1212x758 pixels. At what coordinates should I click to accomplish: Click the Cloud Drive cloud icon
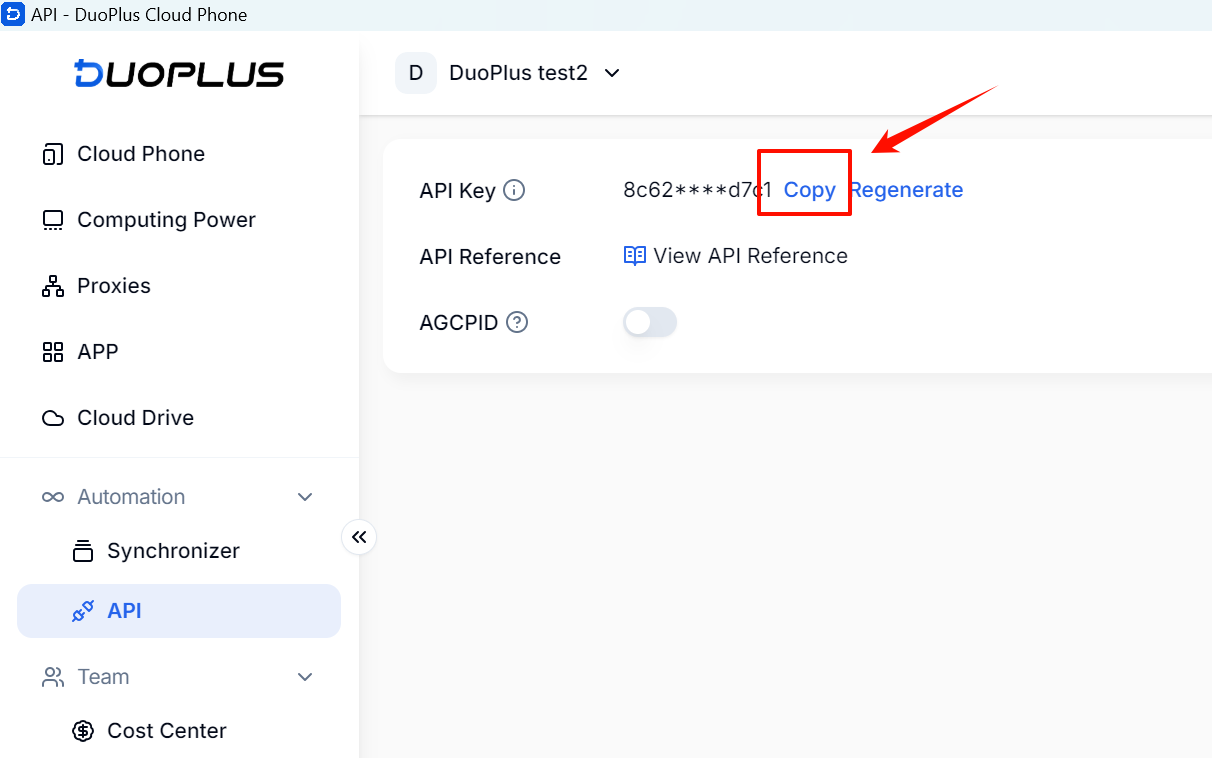(52, 418)
